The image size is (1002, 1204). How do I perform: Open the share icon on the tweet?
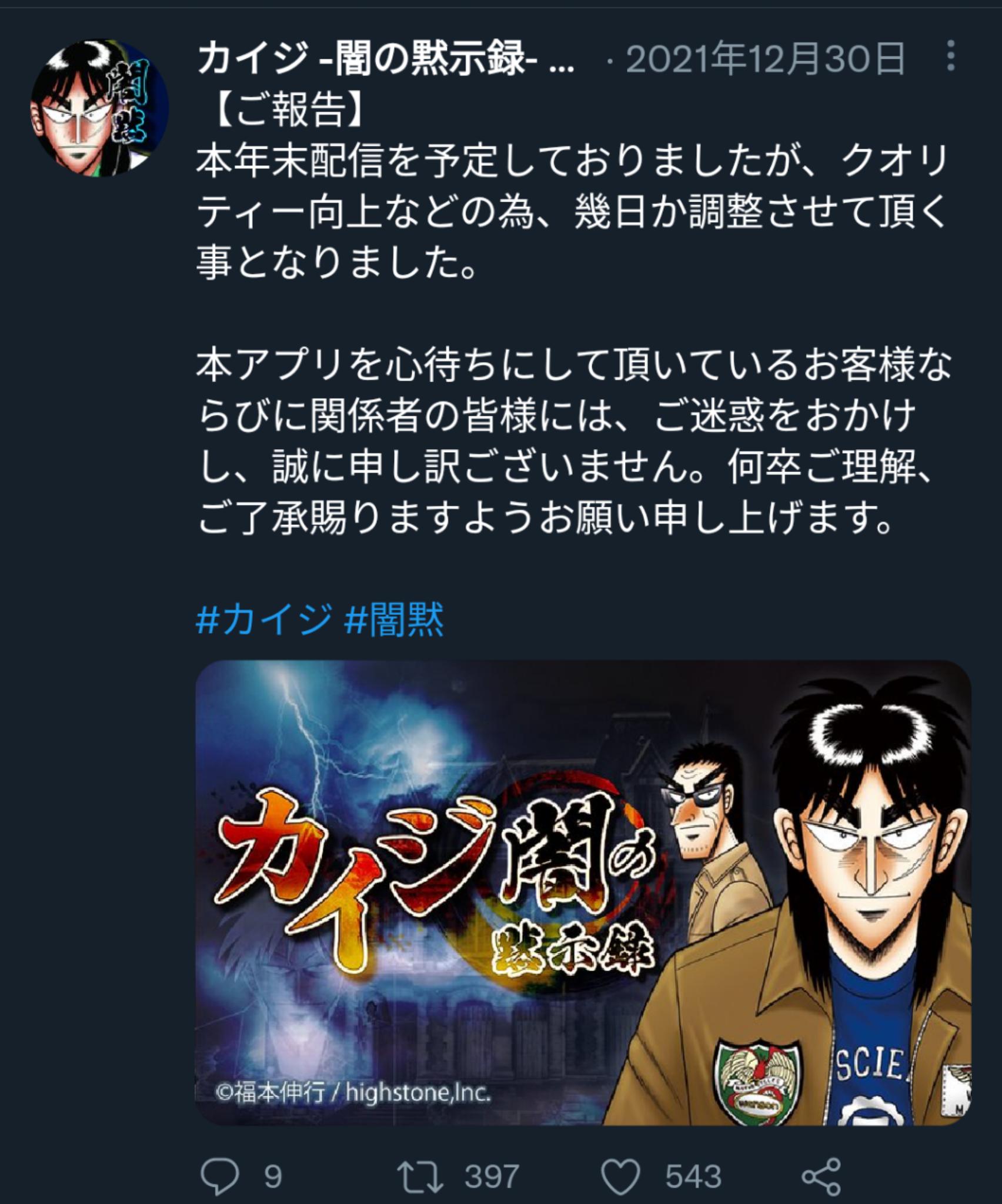821,1177
